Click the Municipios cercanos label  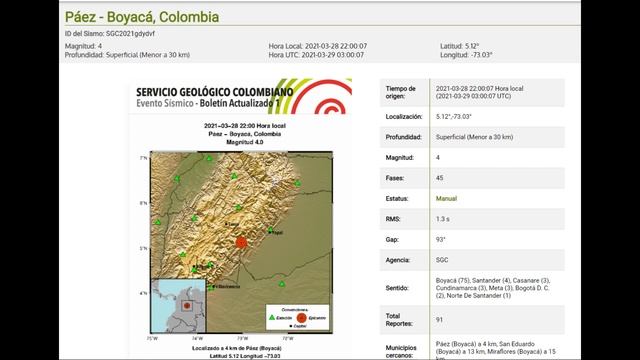pos(401,352)
